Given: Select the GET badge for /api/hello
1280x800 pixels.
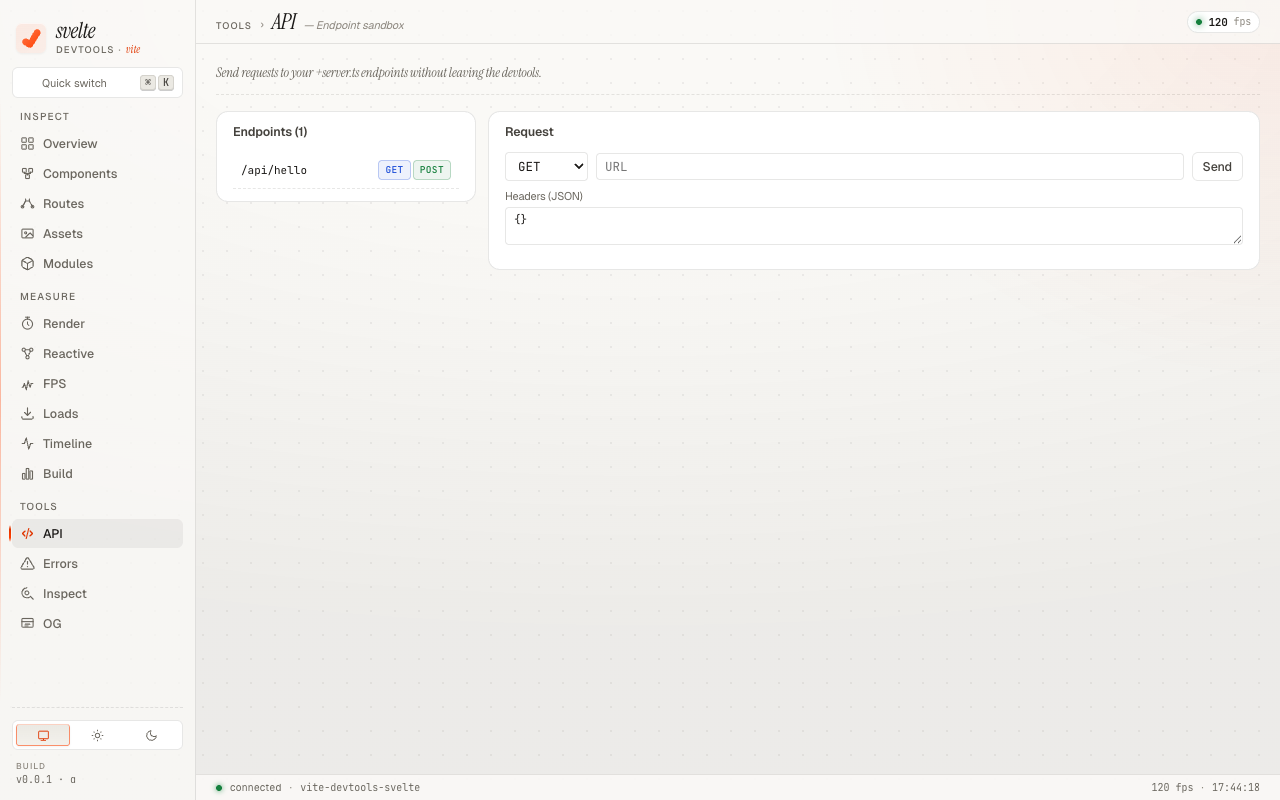Looking at the screenshot, I should 394,170.
